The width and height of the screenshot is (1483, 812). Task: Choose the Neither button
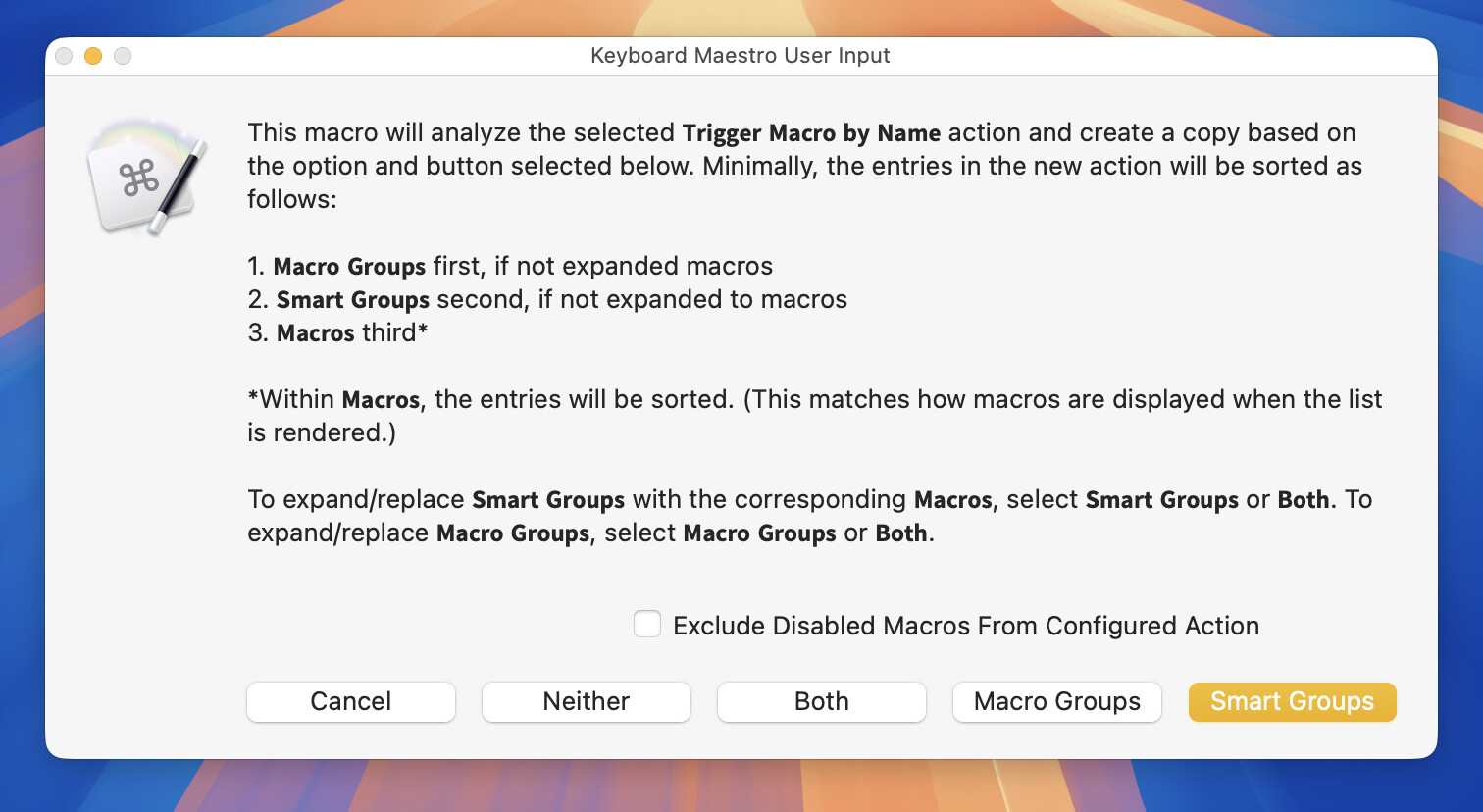point(587,701)
